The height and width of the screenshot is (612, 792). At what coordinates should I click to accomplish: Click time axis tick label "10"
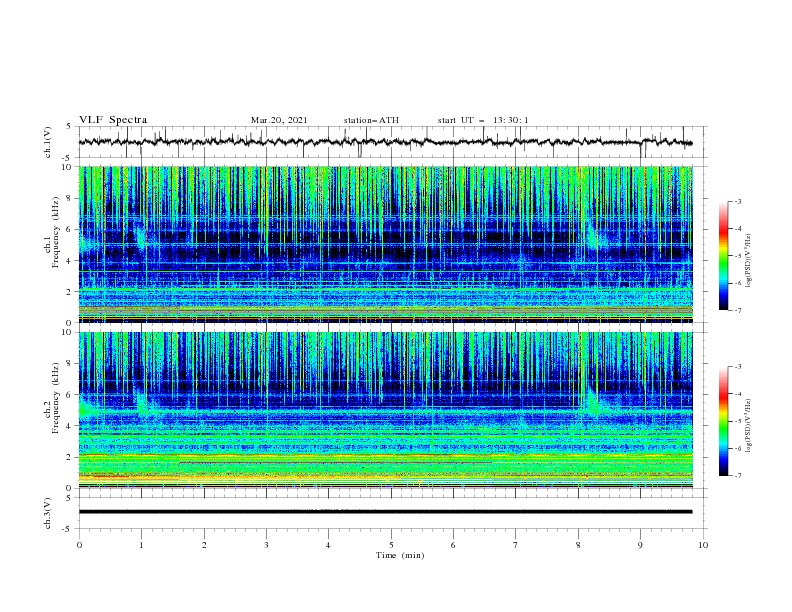703,545
